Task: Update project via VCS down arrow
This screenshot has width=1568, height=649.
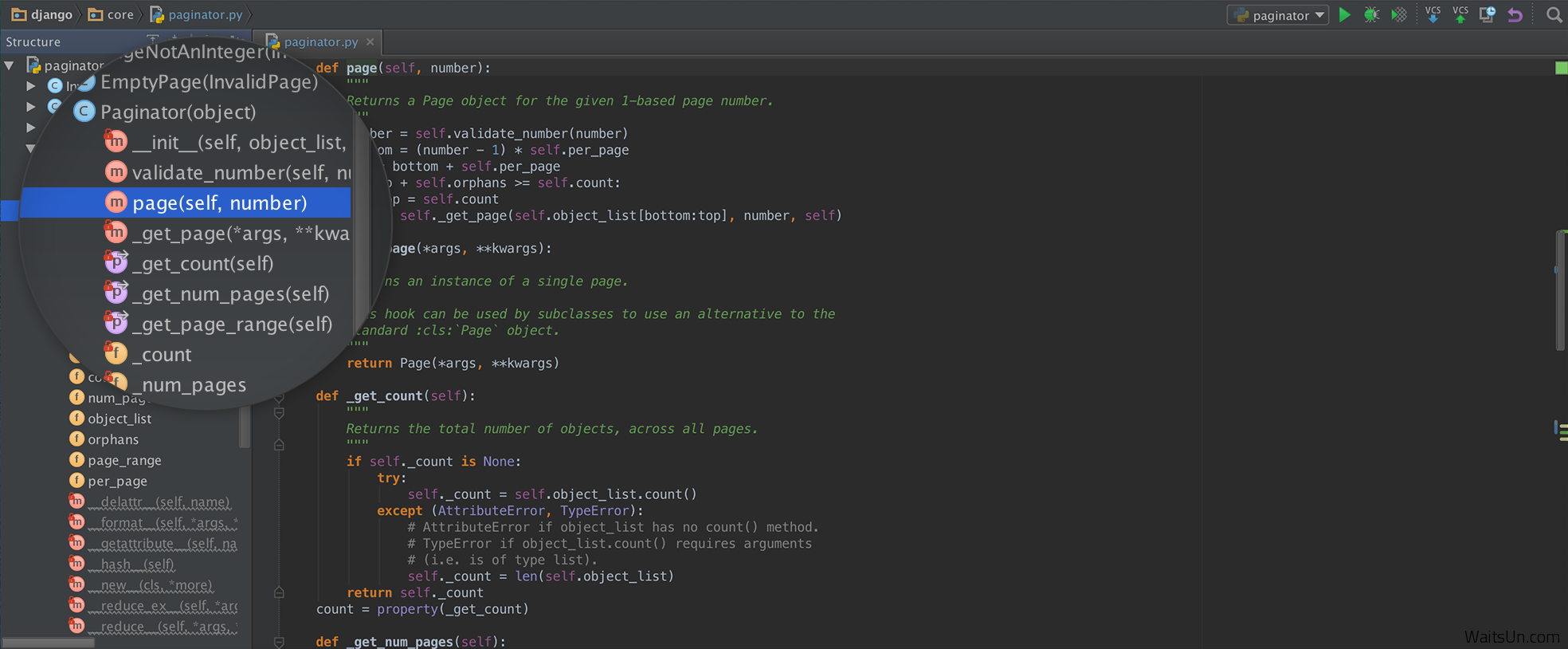Action: tap(1433, 15)
